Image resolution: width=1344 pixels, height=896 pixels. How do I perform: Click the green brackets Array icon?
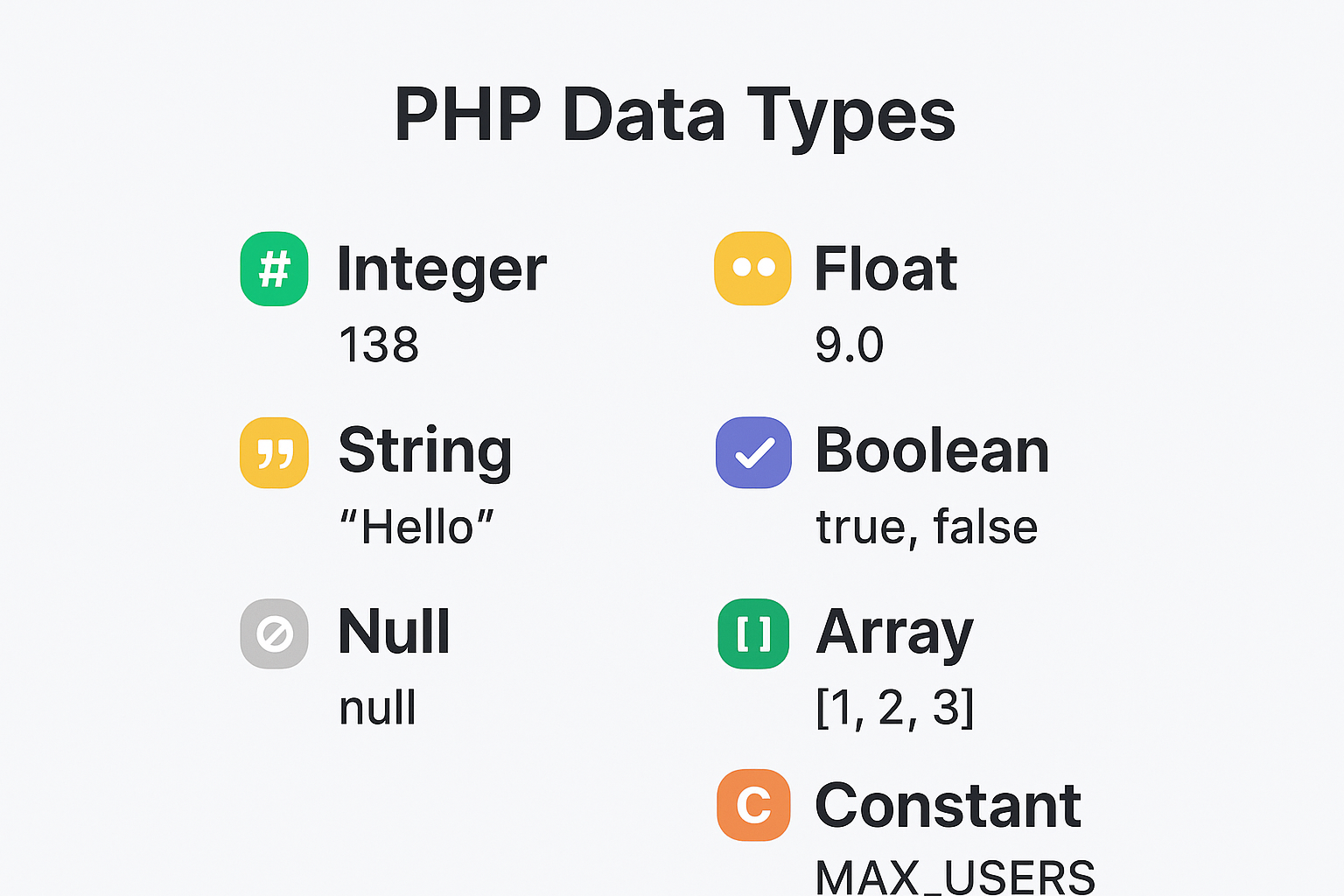pyautogui.click(x=753, y=633)
